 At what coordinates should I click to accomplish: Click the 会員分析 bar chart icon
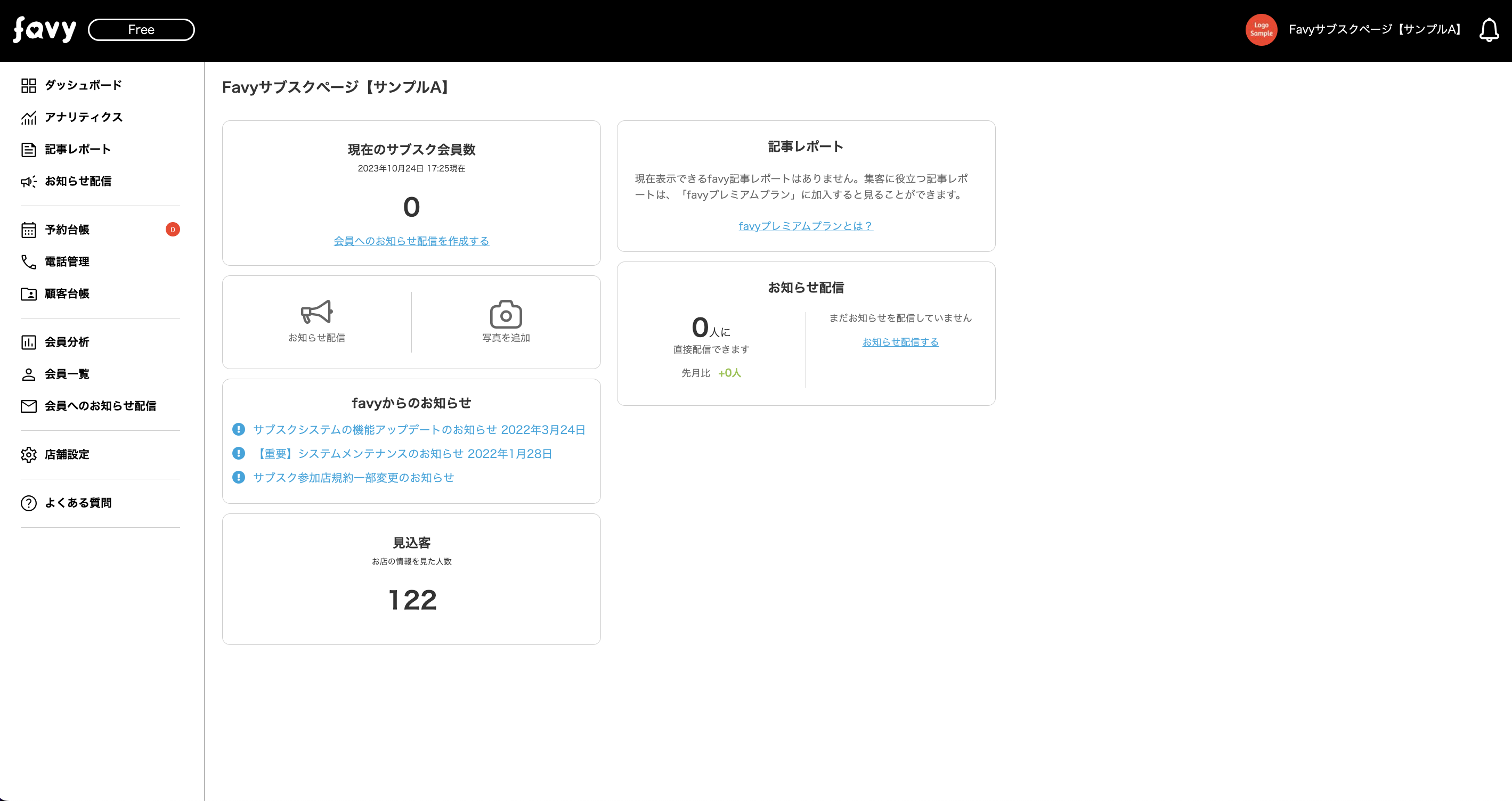click(28, 342)
